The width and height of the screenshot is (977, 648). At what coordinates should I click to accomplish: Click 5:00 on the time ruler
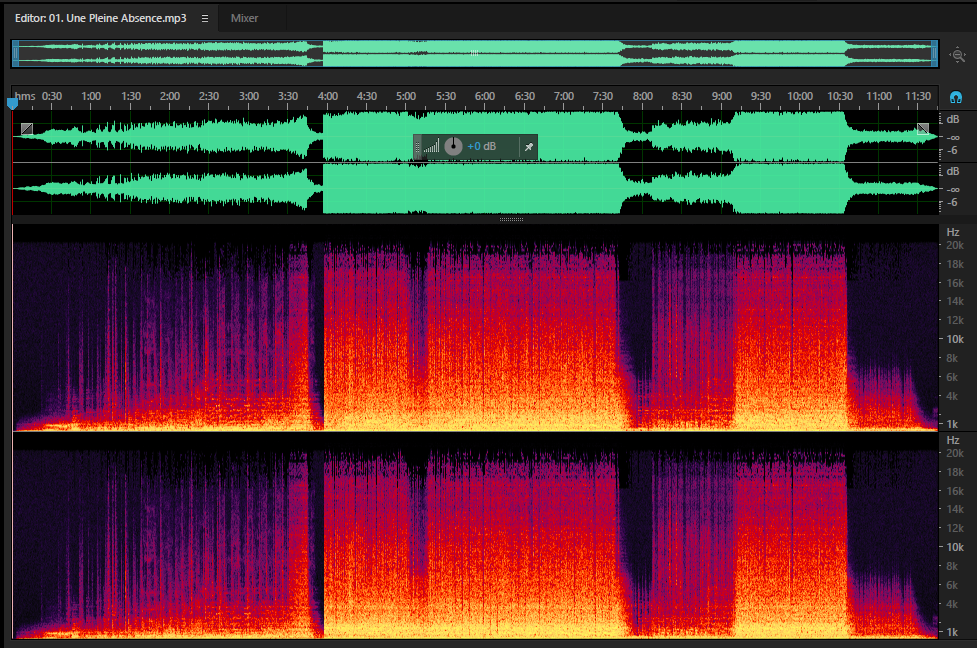tap(406, 96)
